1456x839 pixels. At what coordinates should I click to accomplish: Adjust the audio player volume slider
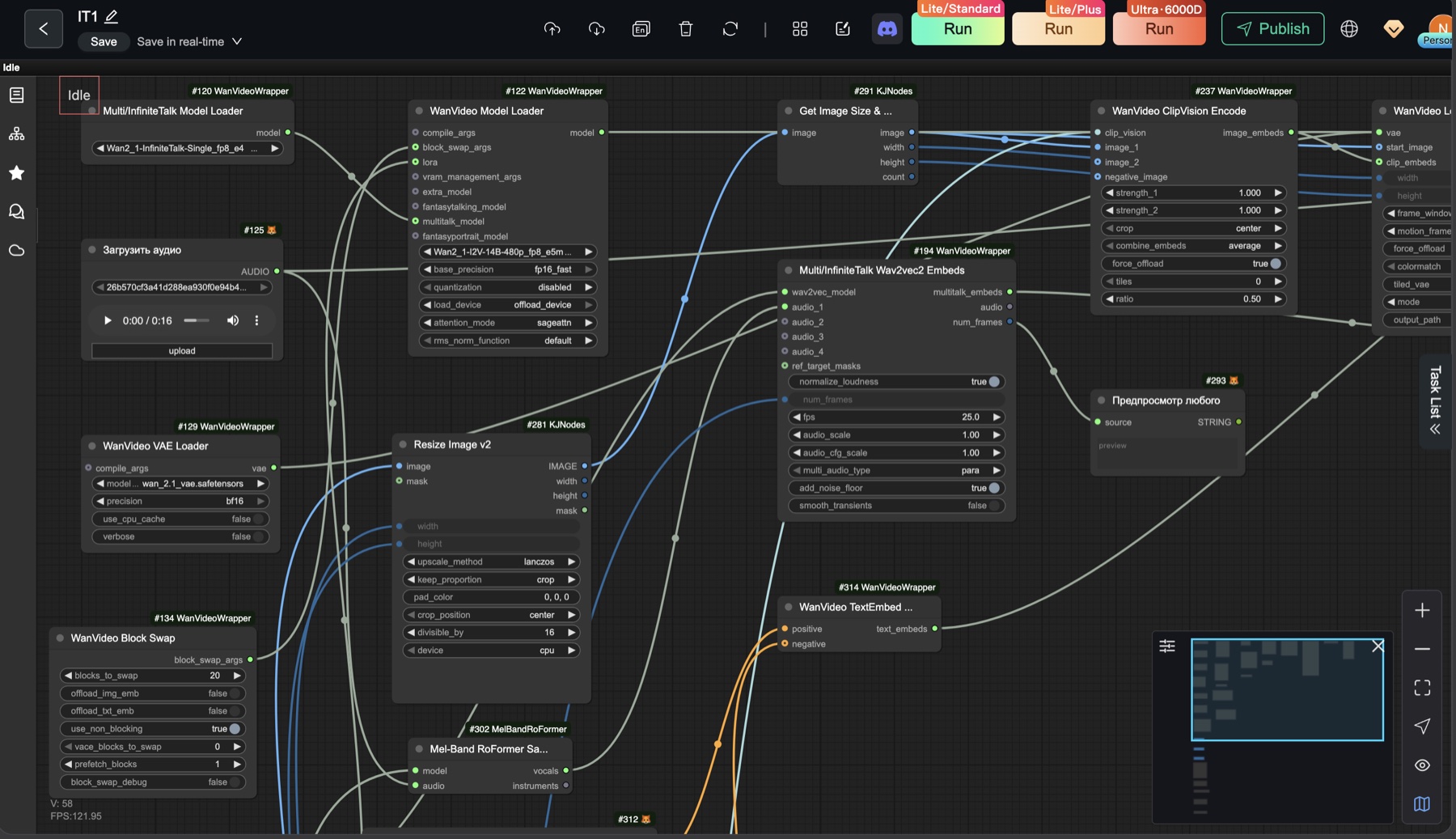(197, 320)
